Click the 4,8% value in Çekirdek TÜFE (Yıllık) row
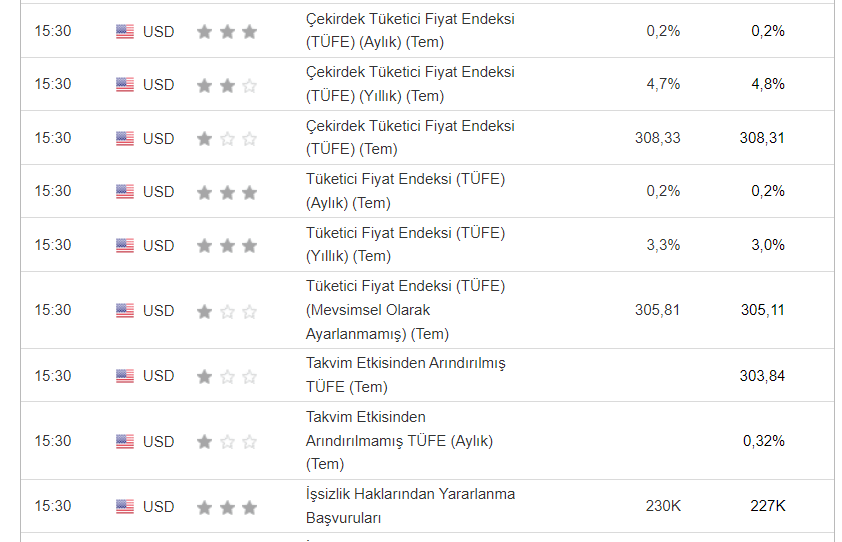Viewport: 842px width, 542px height. tap(768, 84)
